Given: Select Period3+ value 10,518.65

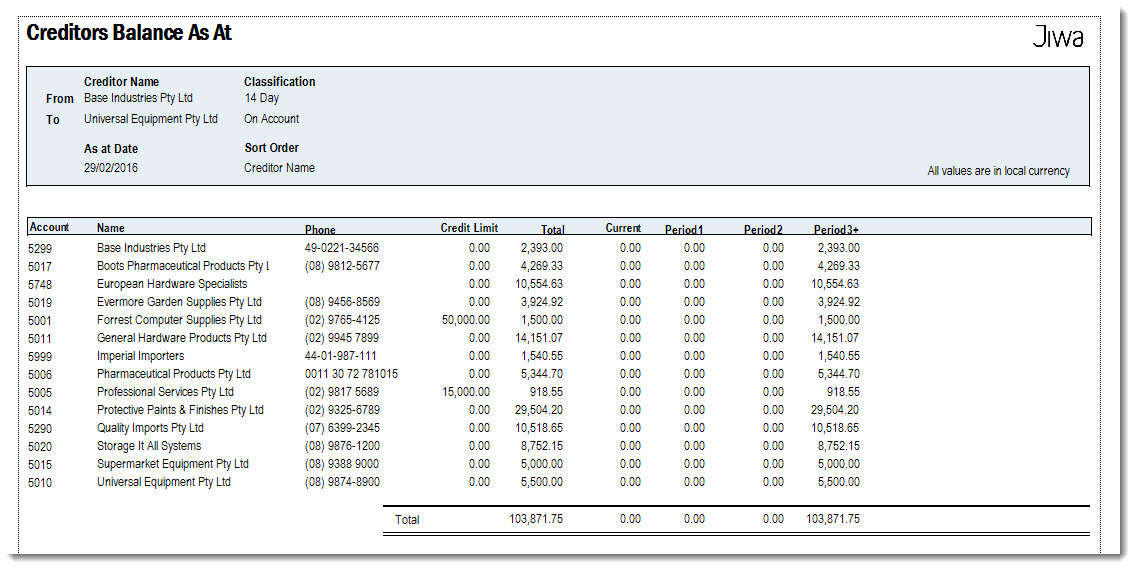Looking at the screenshot, I should tap(836, 428).
